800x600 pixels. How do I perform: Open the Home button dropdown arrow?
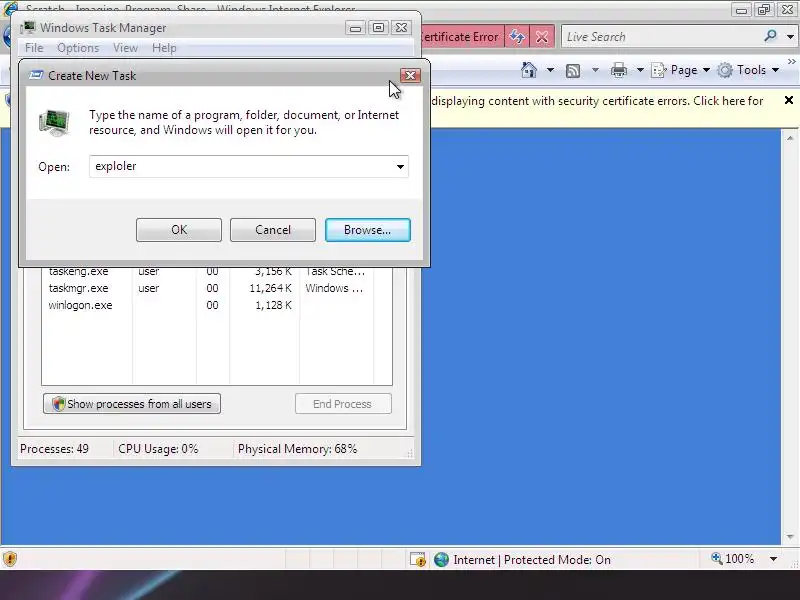click(550, 70)
